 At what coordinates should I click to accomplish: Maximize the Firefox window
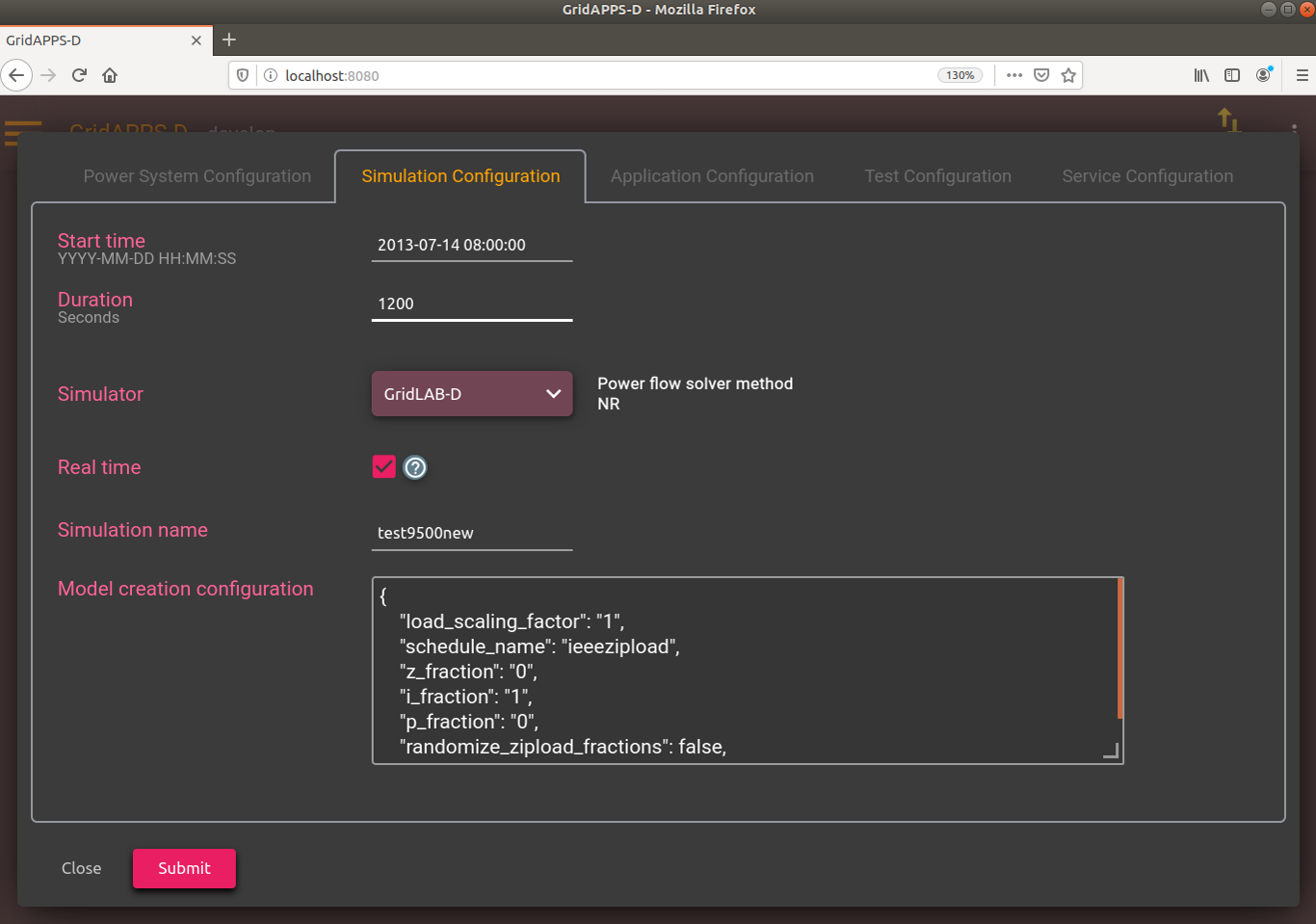1288,10
